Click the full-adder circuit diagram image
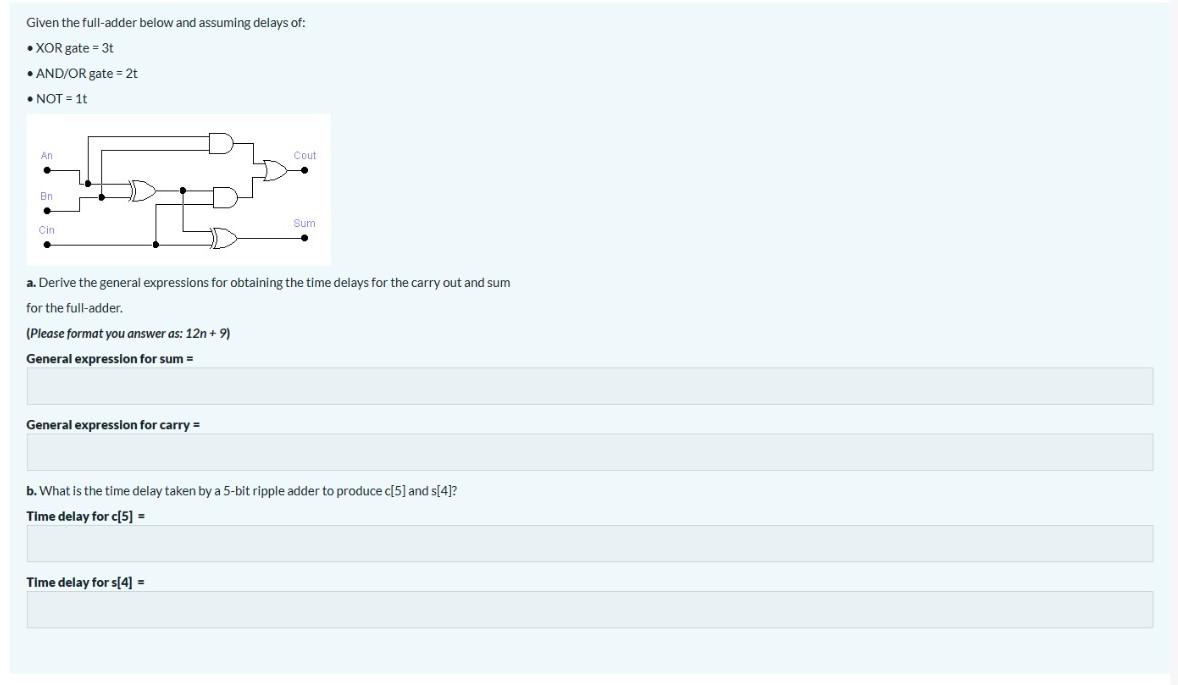The image size is (1178, 685). tap(180, 186)
